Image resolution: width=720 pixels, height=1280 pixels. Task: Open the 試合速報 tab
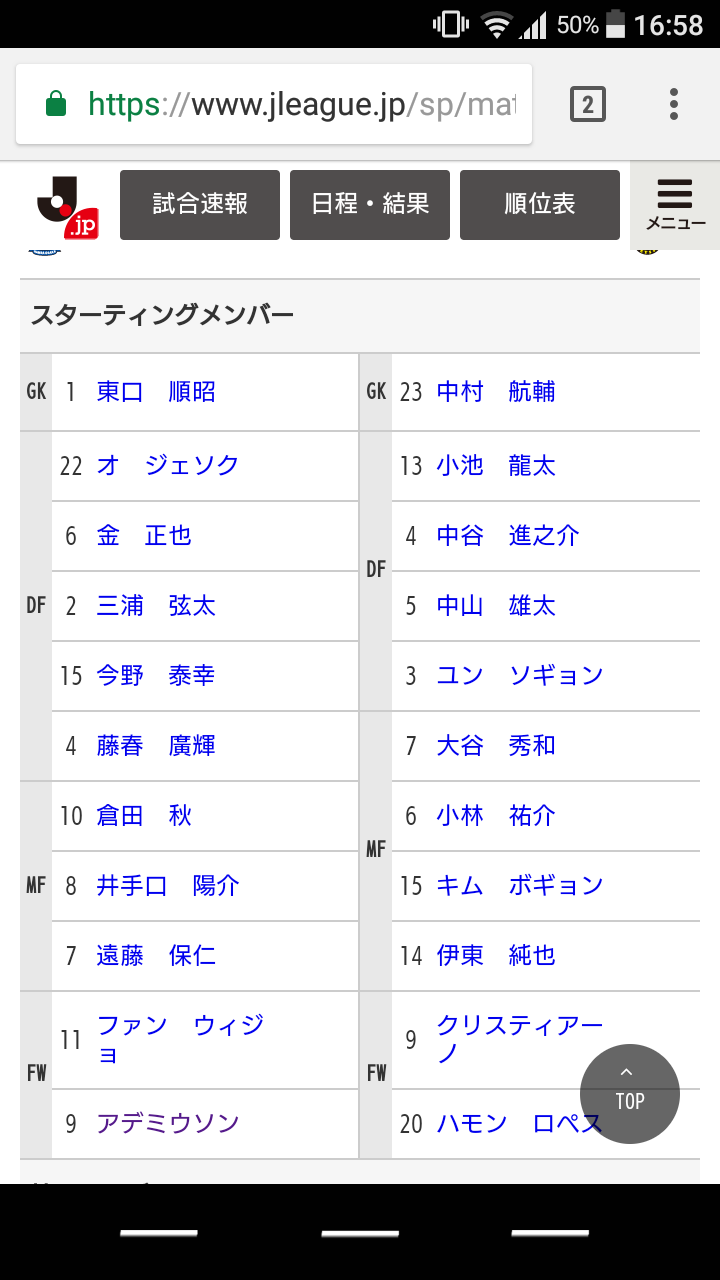pos(200,205)
